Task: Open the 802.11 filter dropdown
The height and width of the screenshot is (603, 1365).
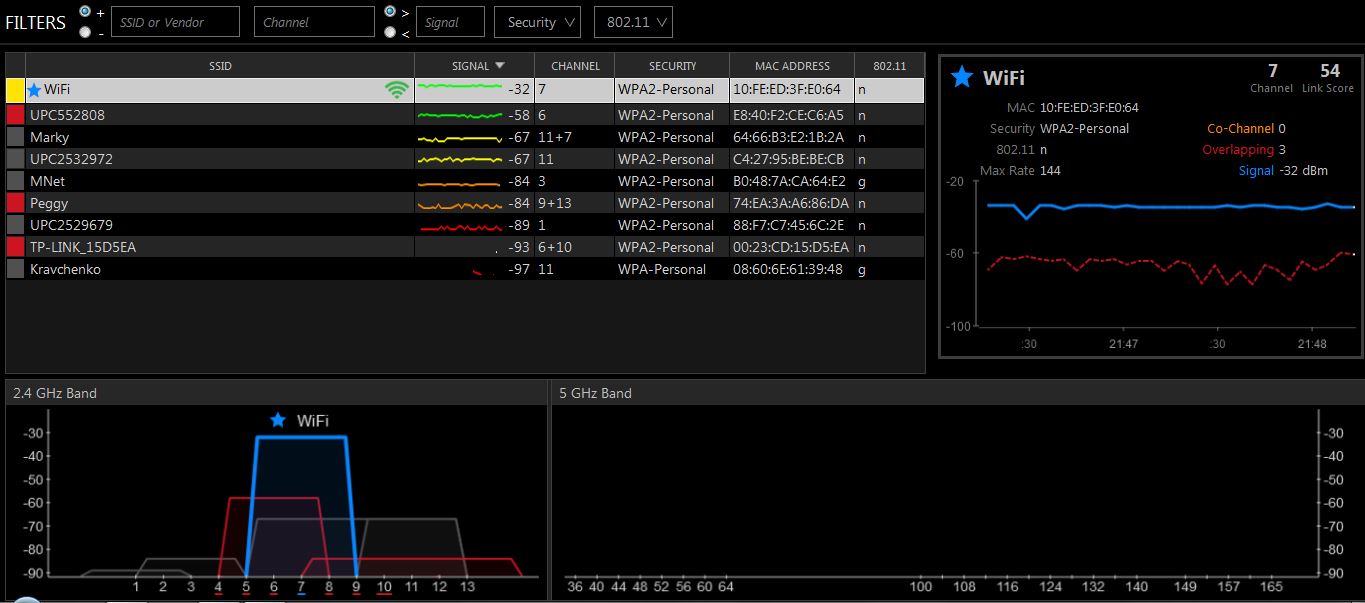Action: click(x=632, y=22)
